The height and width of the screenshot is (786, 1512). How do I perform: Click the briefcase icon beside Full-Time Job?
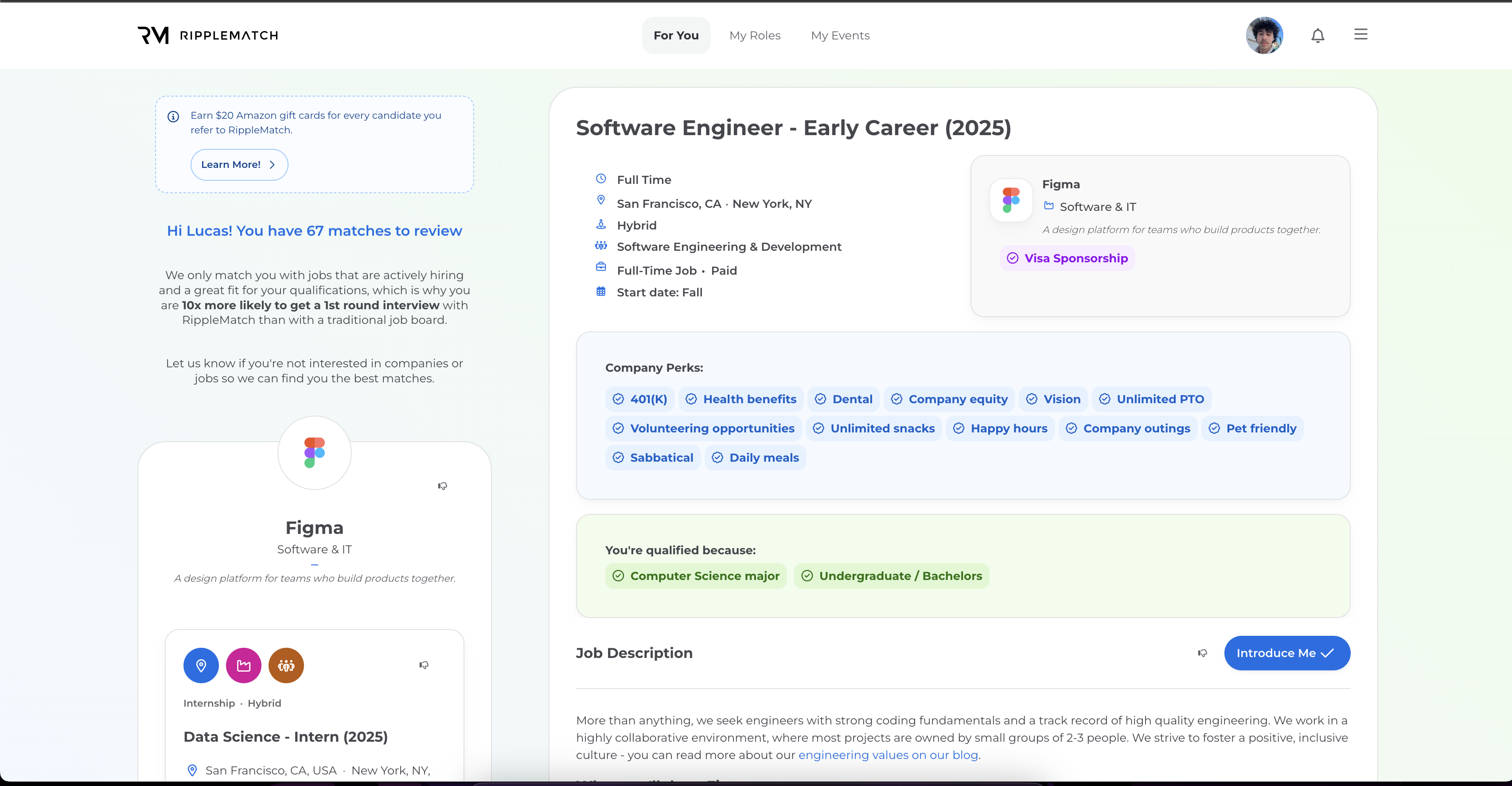click(600, 267)
